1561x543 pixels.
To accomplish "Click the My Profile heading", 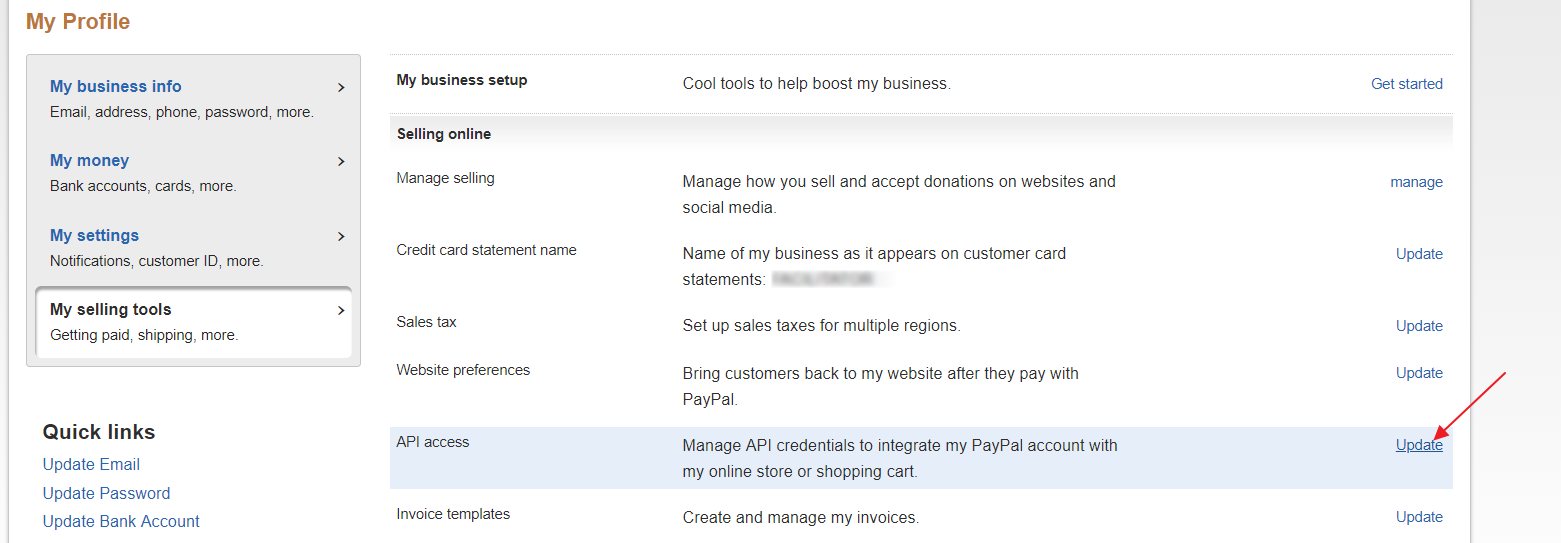I will 78,21.
